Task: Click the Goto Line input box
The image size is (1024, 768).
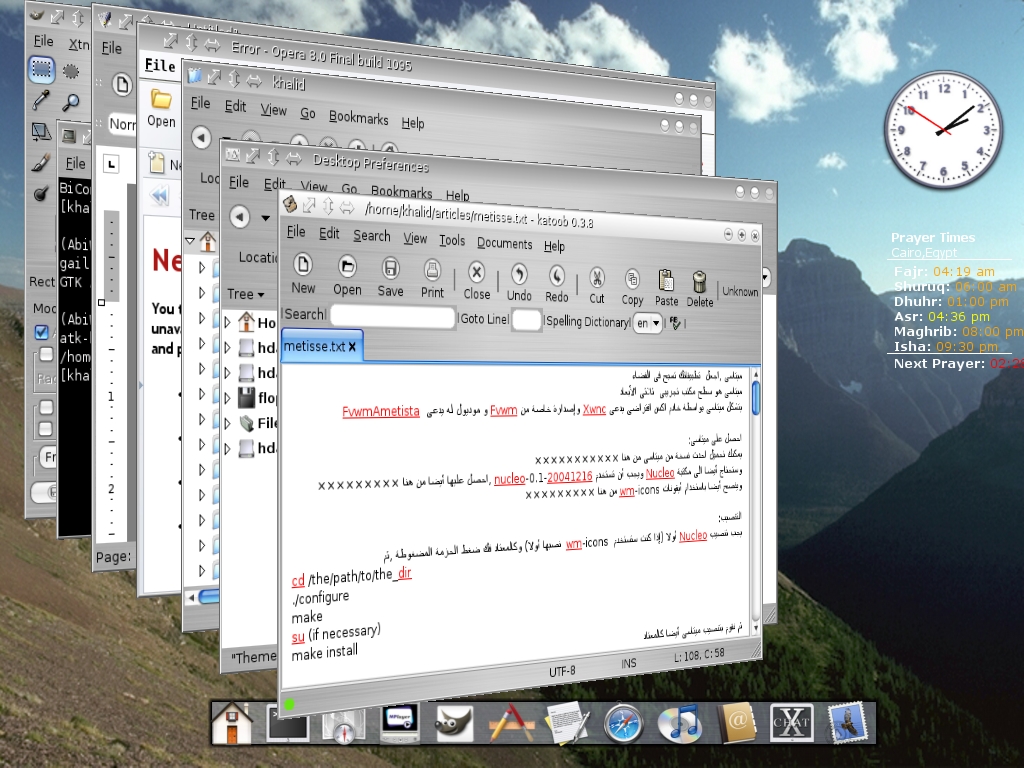Action: 526,320
